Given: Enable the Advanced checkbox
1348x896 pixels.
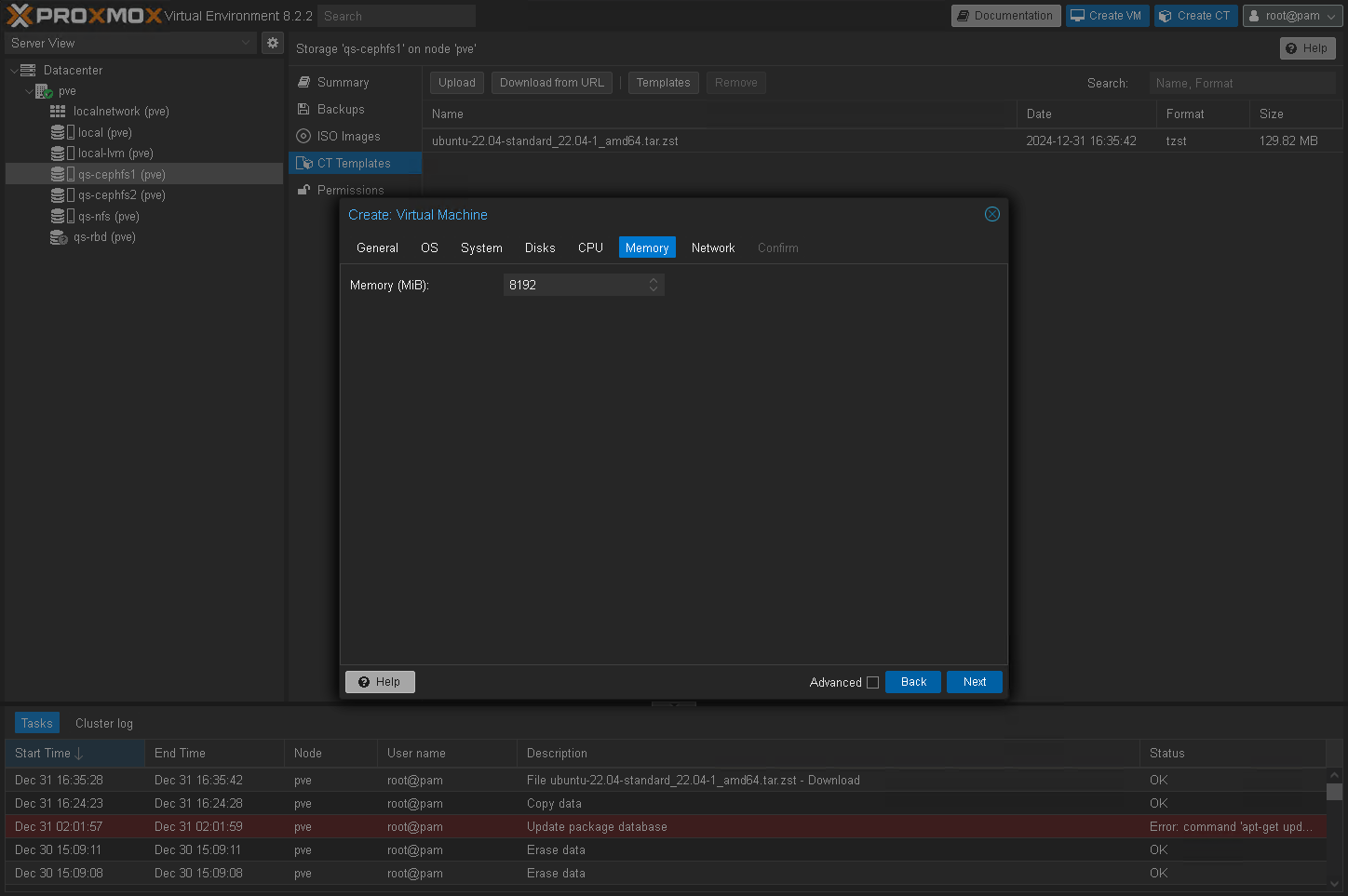Looking at the screenshot, I should click(x=872, y=682).
